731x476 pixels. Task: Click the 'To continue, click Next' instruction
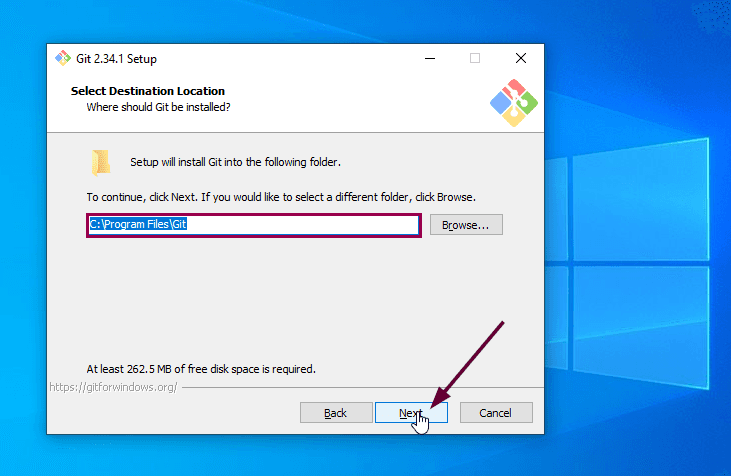[x=281, y=197]
